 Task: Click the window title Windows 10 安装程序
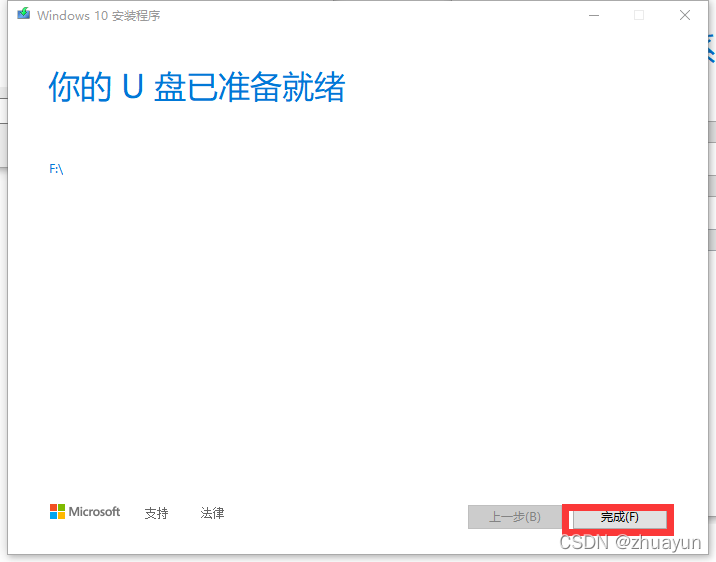click(x=99, y=16)
